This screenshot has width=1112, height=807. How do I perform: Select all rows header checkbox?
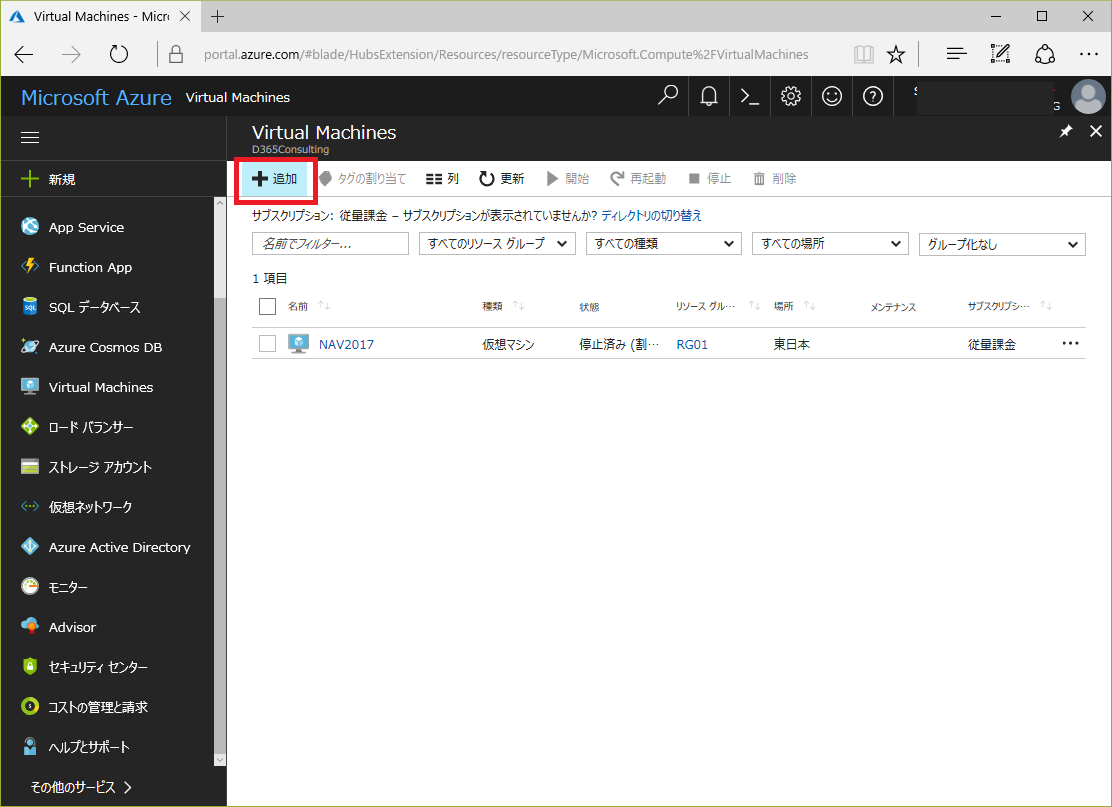click(x=267, y=306)
